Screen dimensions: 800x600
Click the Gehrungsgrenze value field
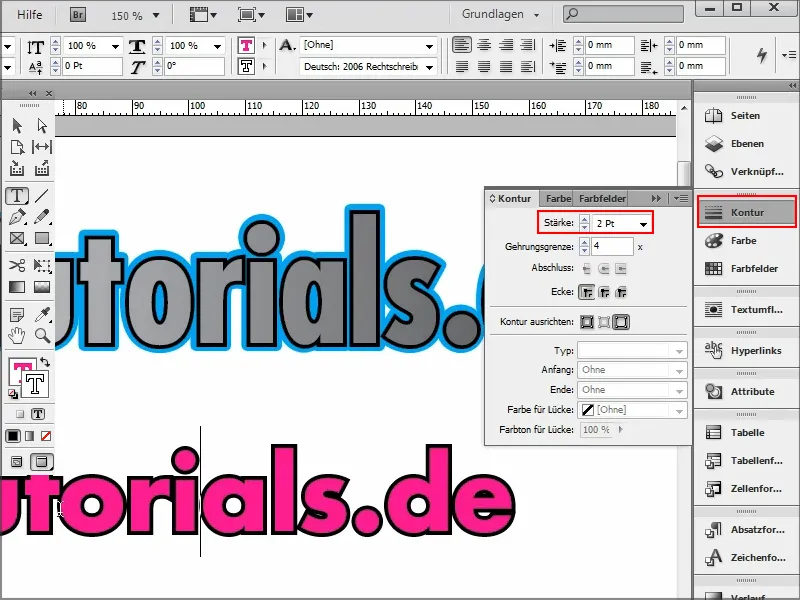[x=612, y=246]
